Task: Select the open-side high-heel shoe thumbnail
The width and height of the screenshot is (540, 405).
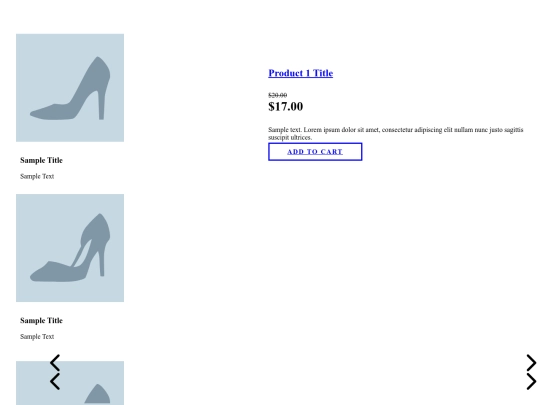Action: (70, 248)
